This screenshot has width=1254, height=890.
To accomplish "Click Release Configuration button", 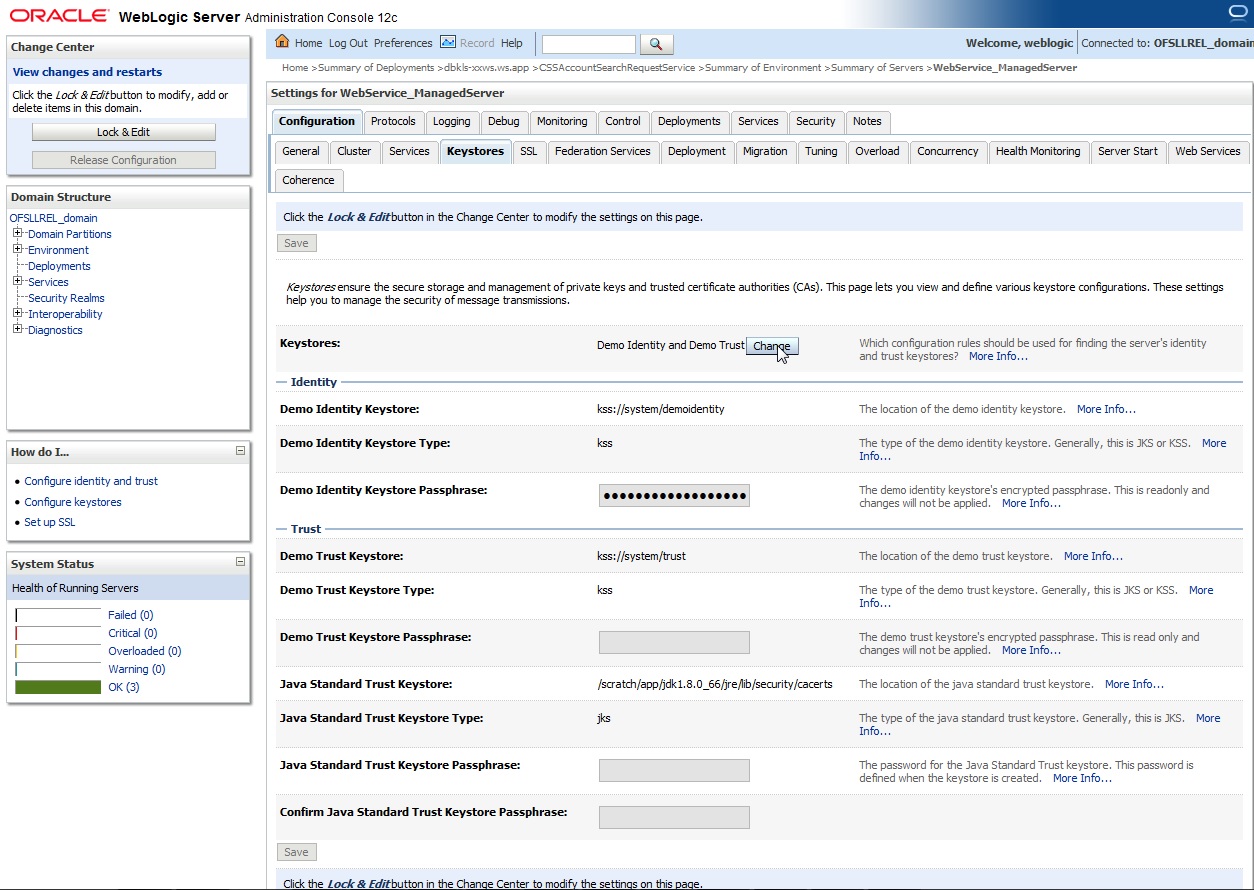I will click(x=124, y=160).
